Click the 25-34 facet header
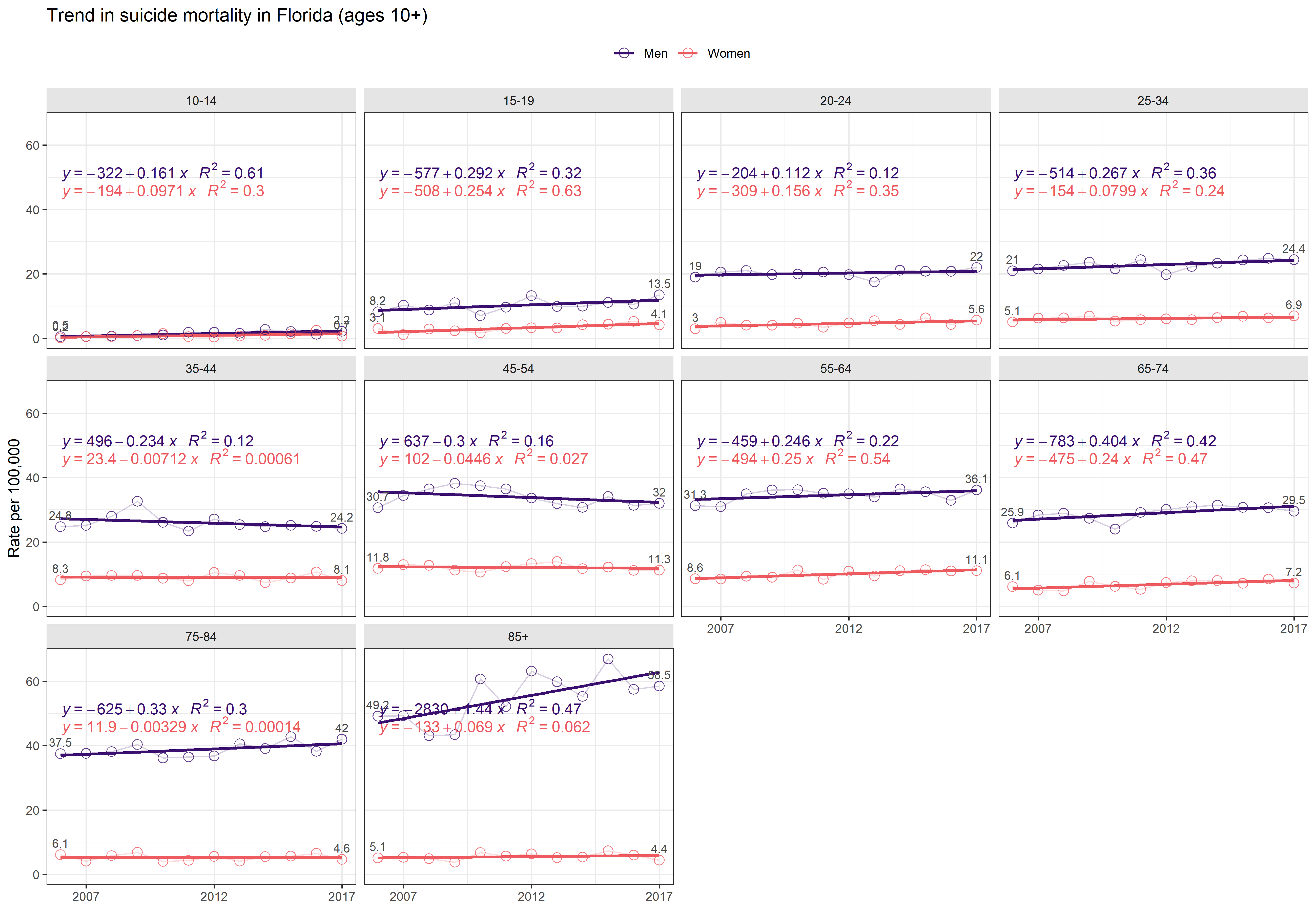 coord(1153,100)
